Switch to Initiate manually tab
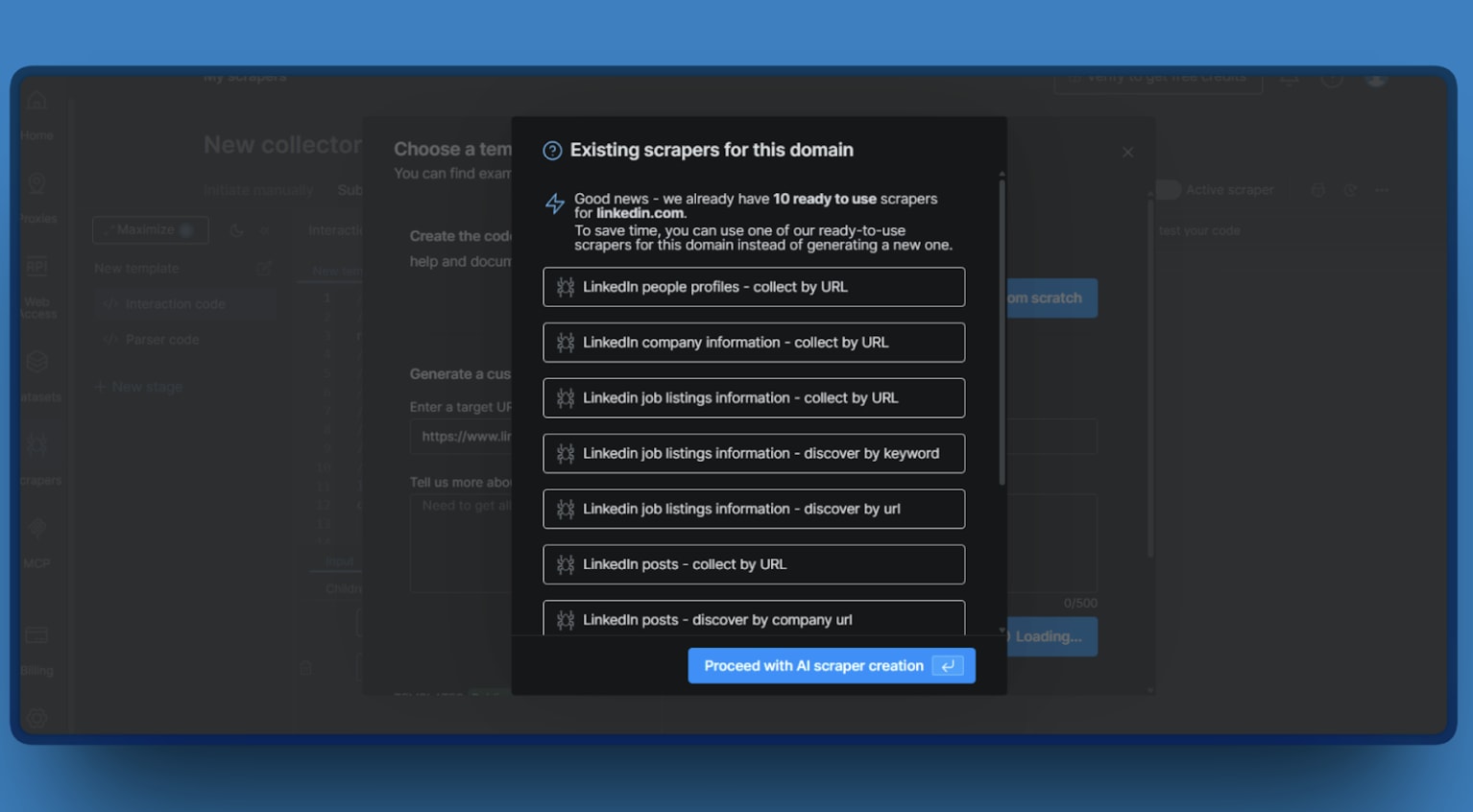 pyautogui.click(x=258, y=190)
